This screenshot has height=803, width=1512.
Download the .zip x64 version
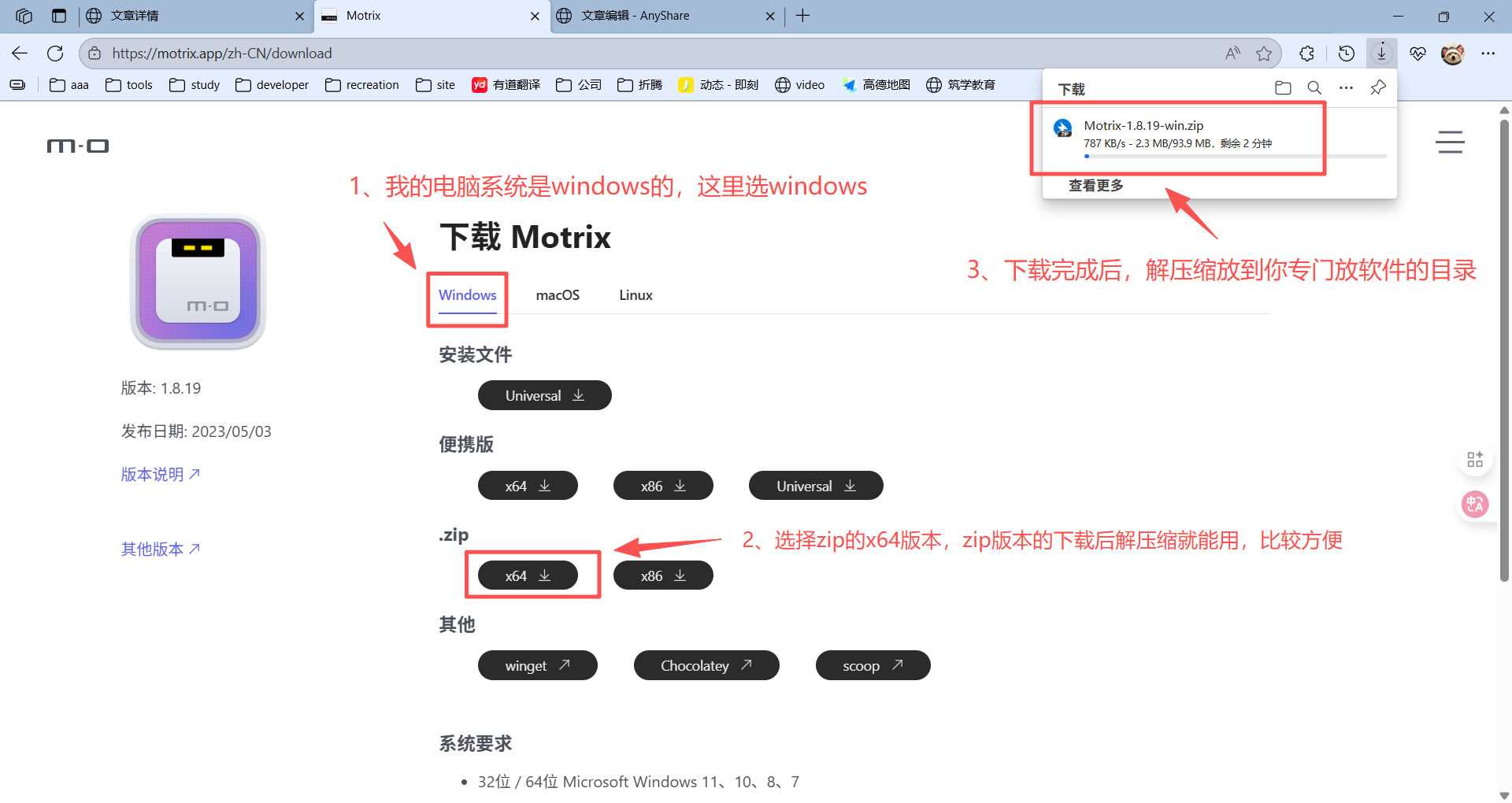528,575
